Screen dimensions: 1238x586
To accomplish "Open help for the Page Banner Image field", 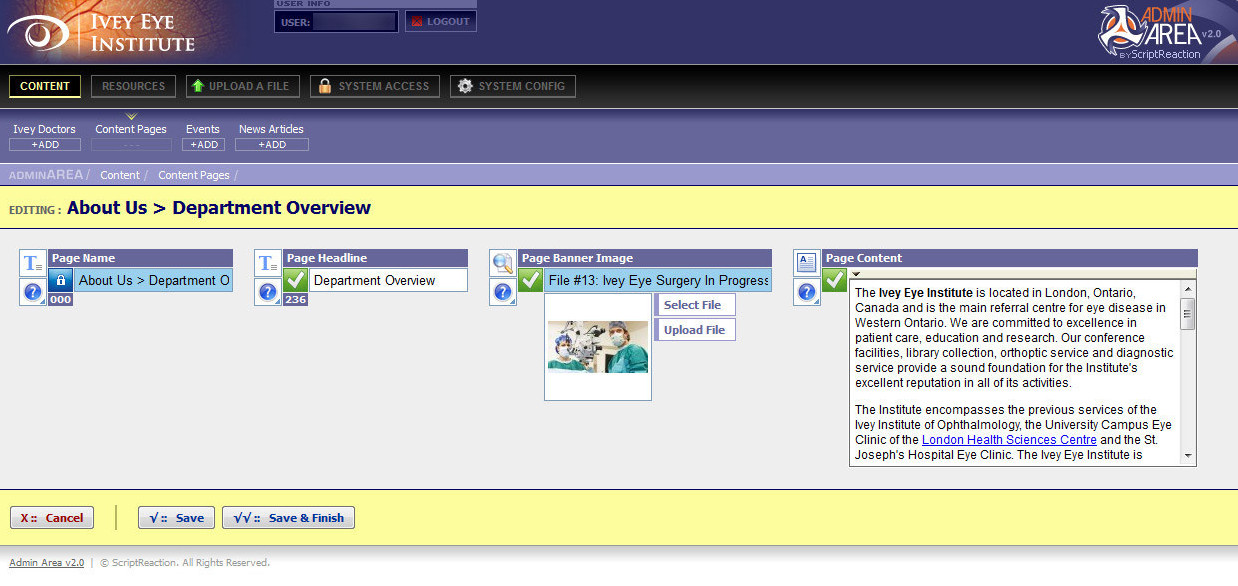I will [x=503, y=292].
